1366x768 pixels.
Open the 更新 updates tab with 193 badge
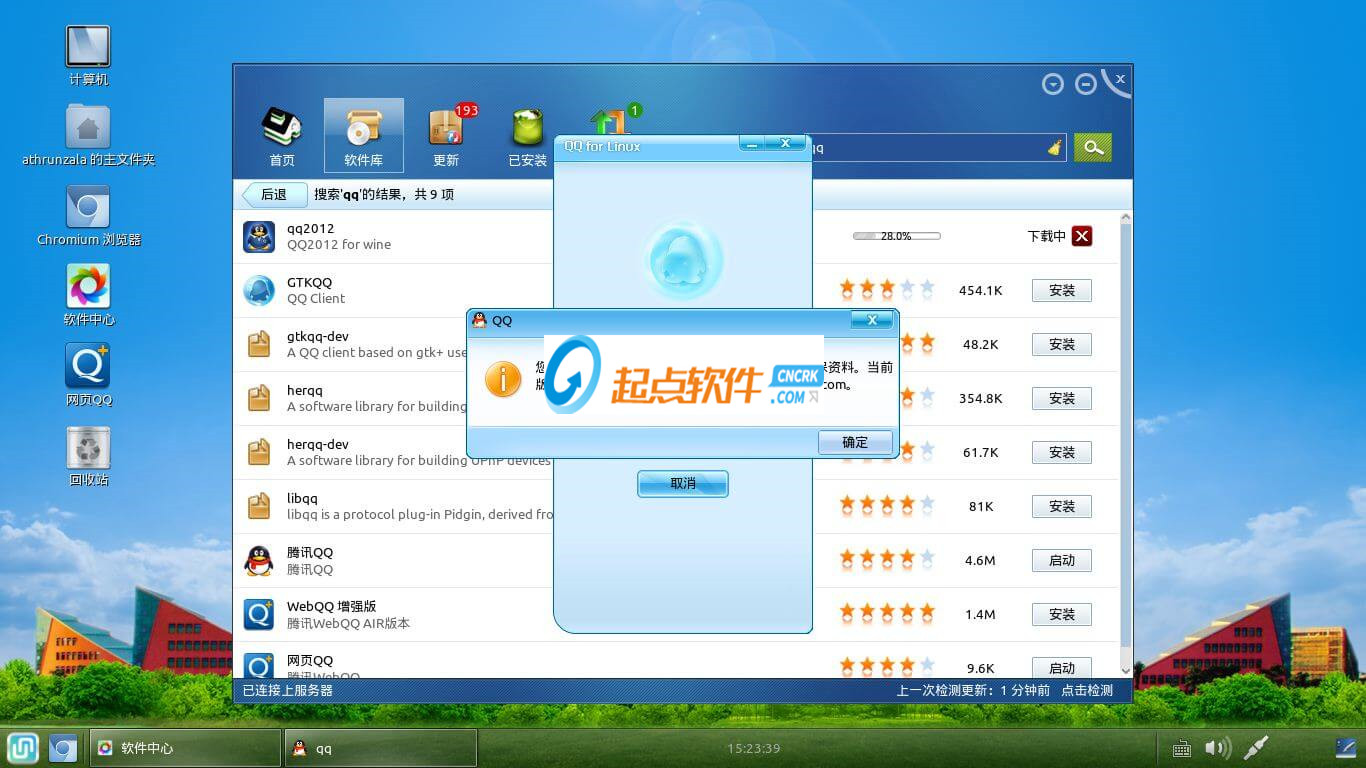tap(446, 137)
